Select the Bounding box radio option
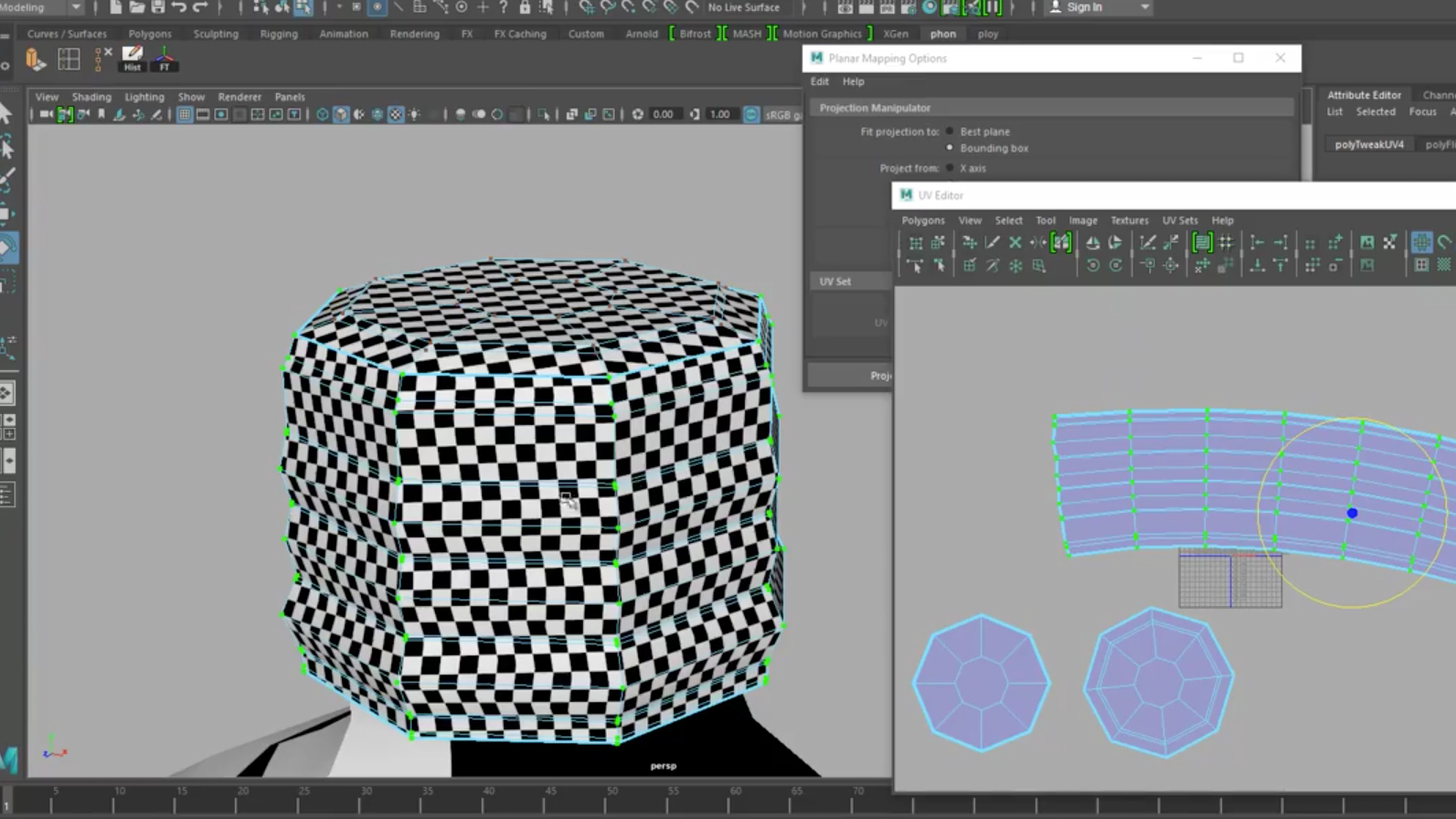This screenshot has height=819, width=1456. 950,148
